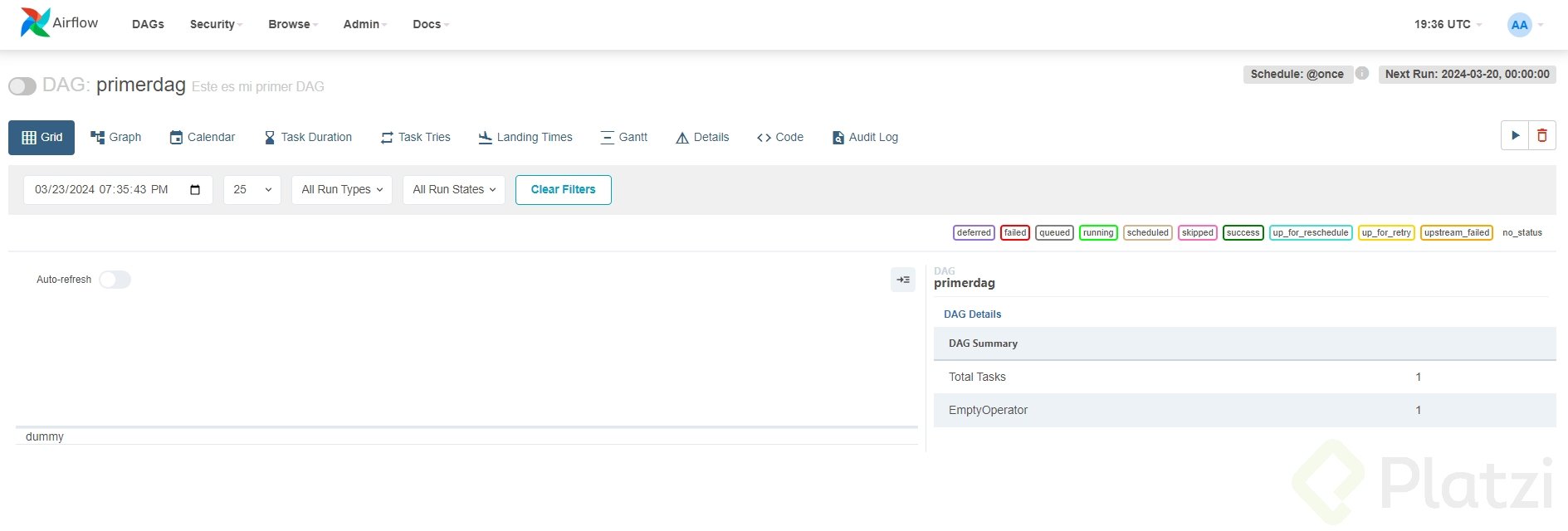Open the DAG Details link

click(x=972, y=314)
